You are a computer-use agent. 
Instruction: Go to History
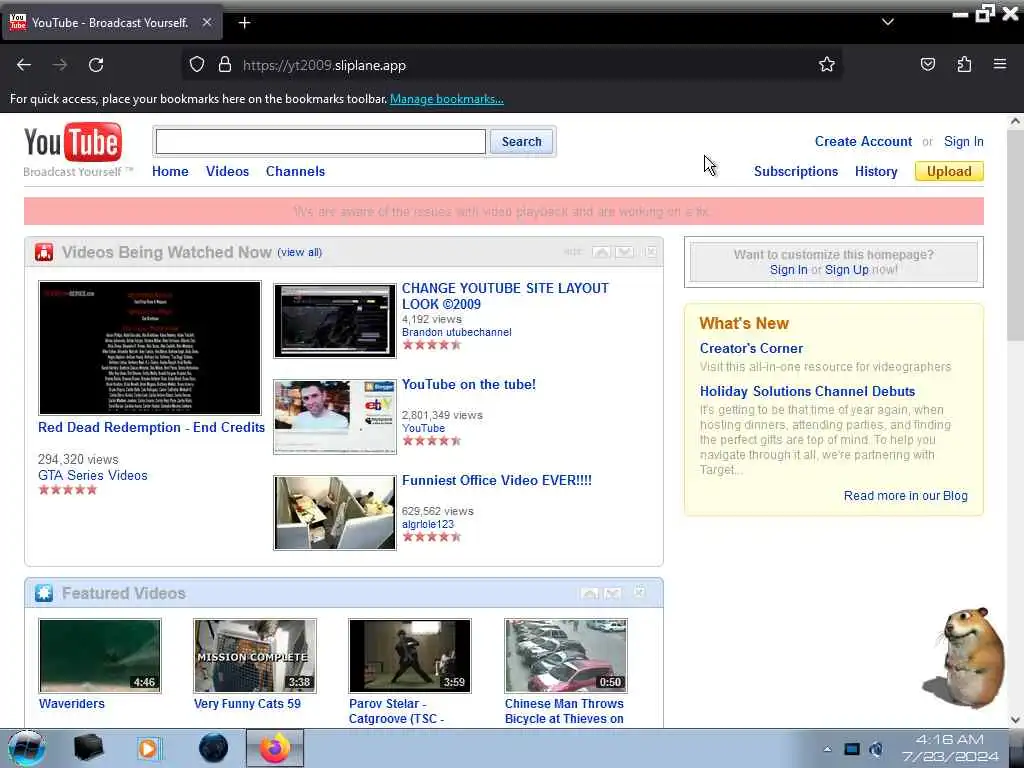[876, 171]
